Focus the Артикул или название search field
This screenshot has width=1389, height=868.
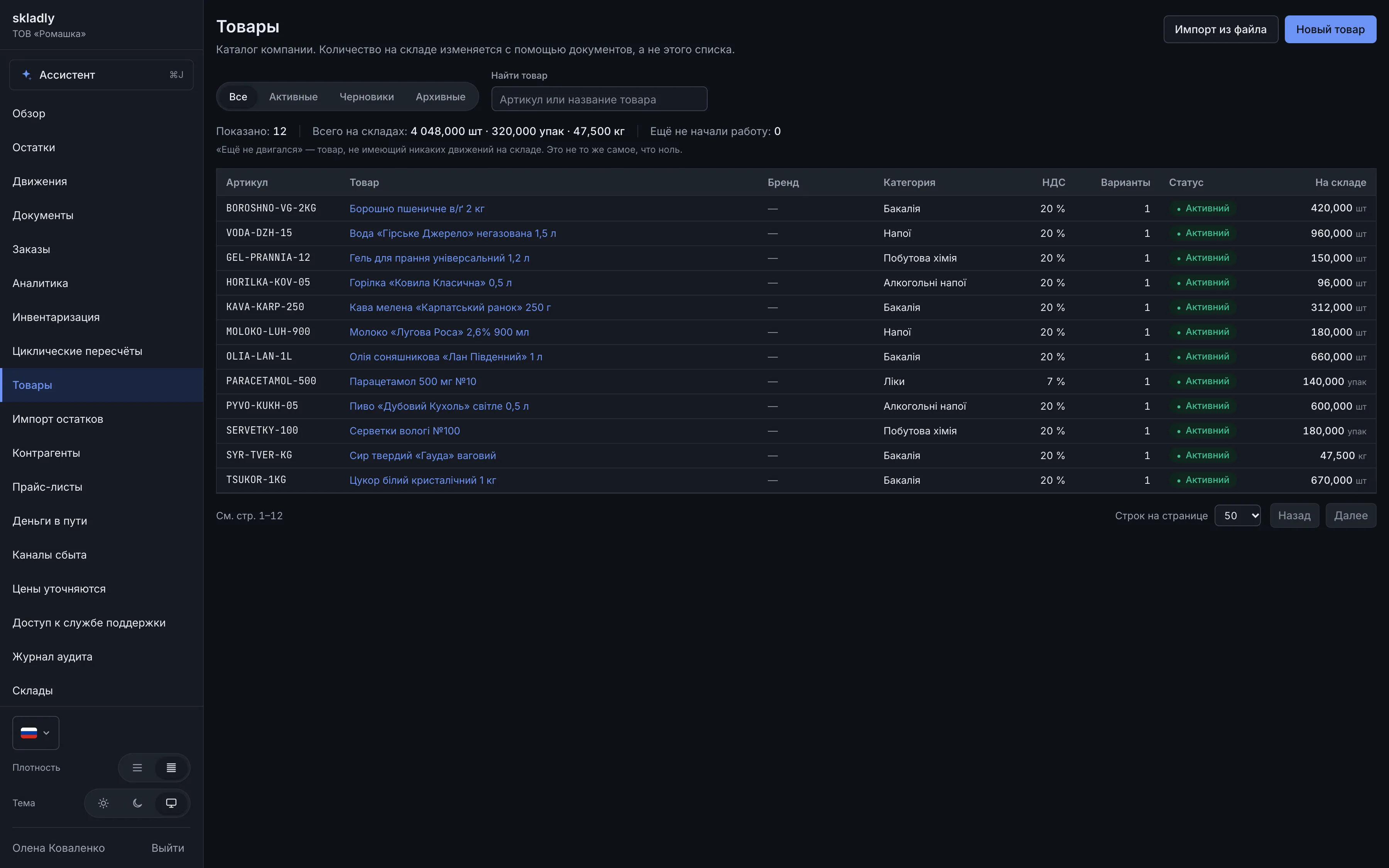coord(599,99)
